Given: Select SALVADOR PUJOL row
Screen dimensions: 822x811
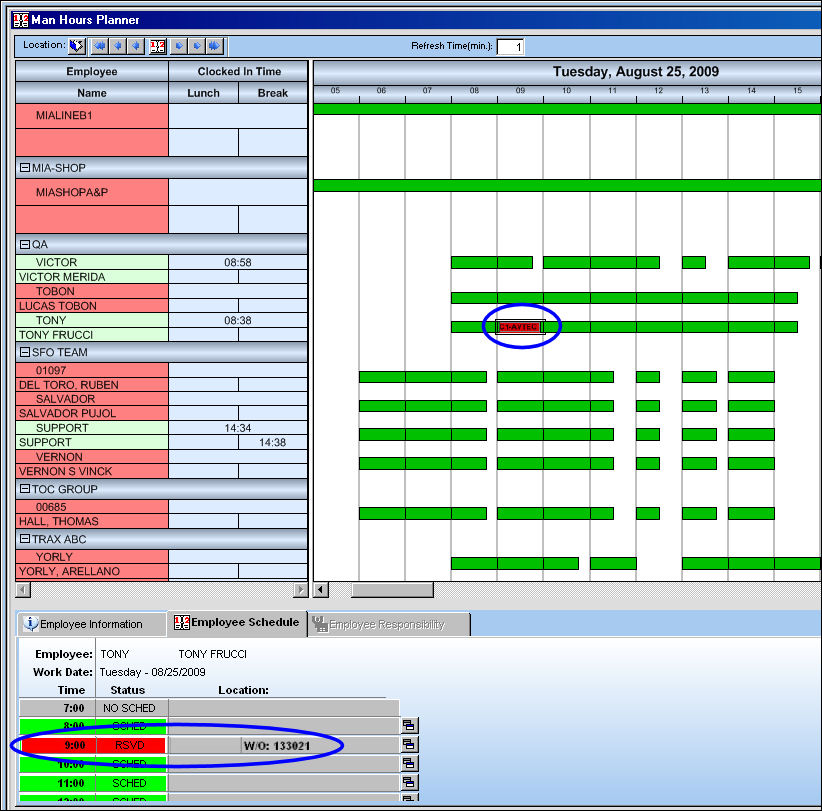Looking at the screenshot, I should (92, 413).
